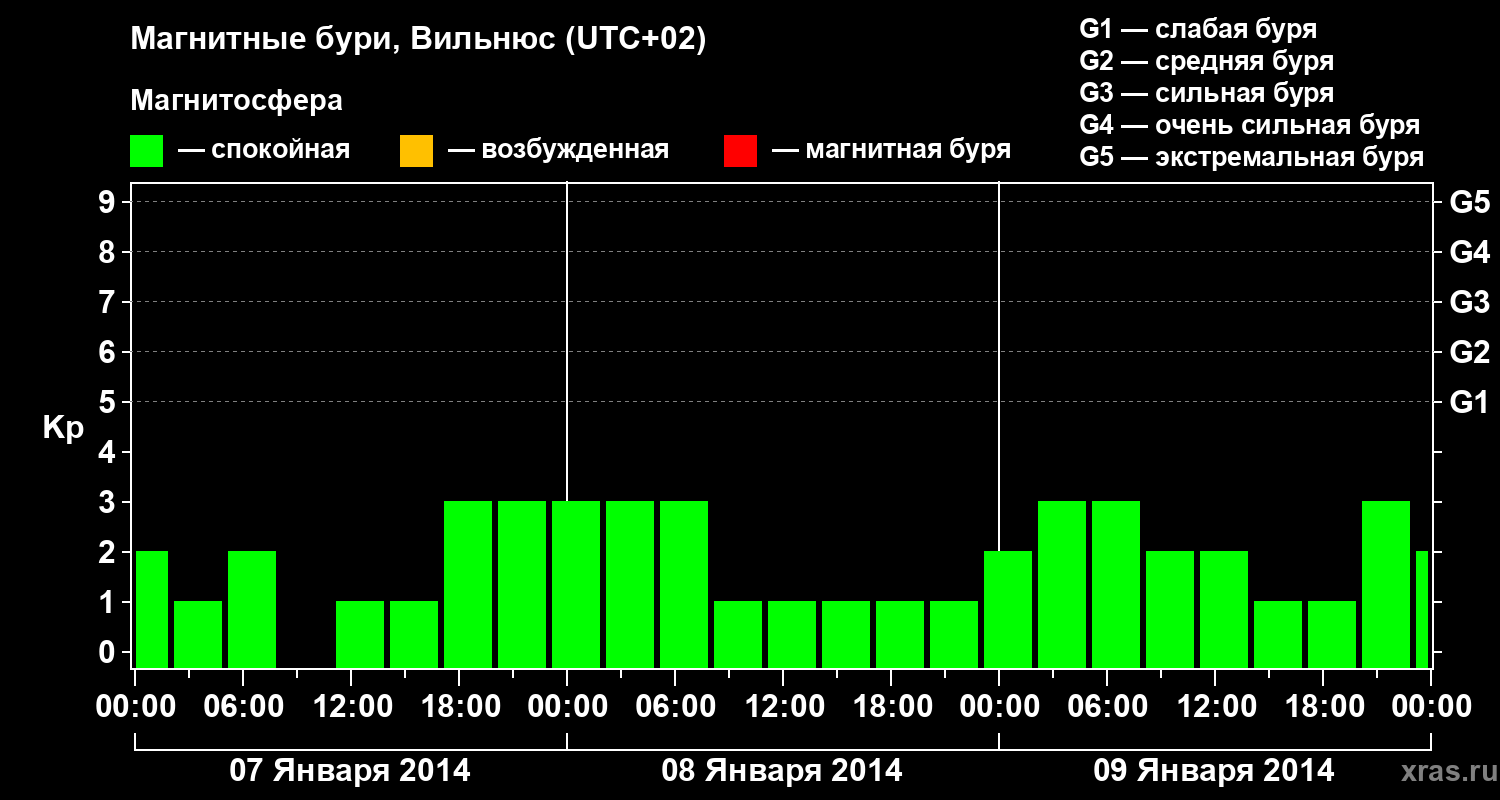1500x800 pixels.
Task: Click the Kp 3 bar over 06:00 on 09 Января
Action: (x=1116, y=584)
